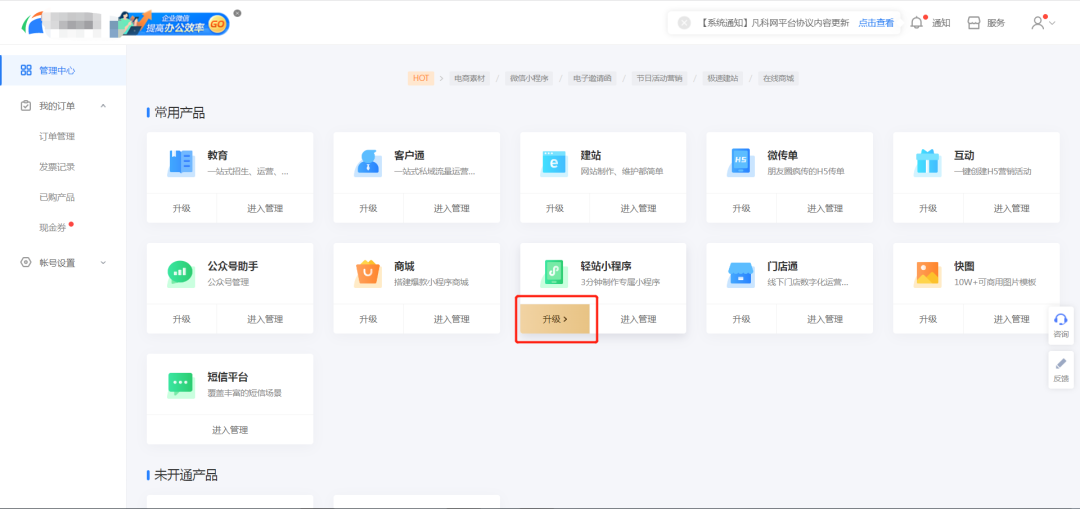Open the user avatar dropdown
The height and width of the screenshot is (509, 1080).
pyautogui.click(x=1042, y=23)
